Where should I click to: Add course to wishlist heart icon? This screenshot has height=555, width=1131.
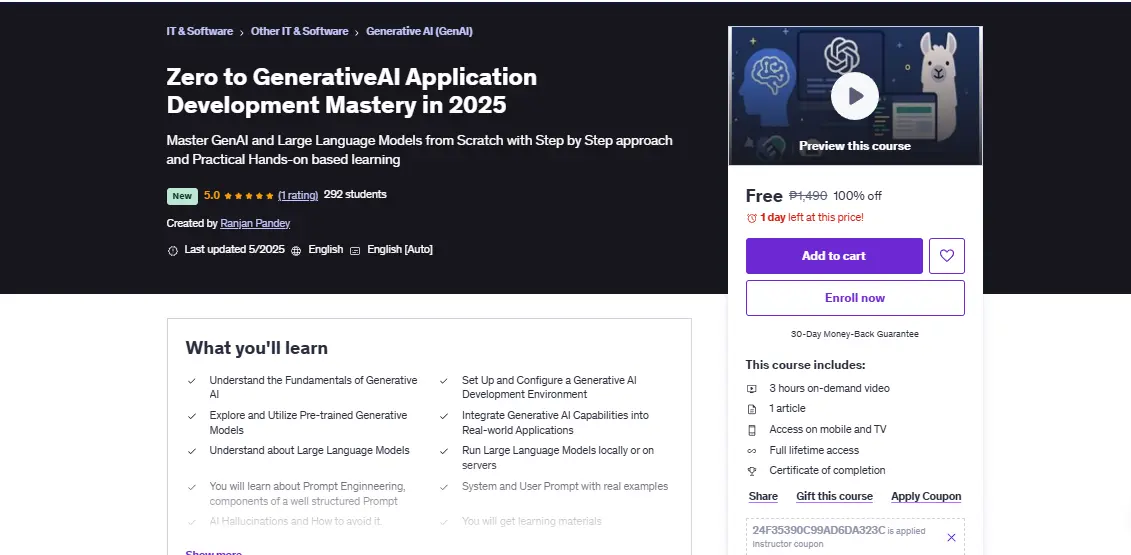point(946,255)
